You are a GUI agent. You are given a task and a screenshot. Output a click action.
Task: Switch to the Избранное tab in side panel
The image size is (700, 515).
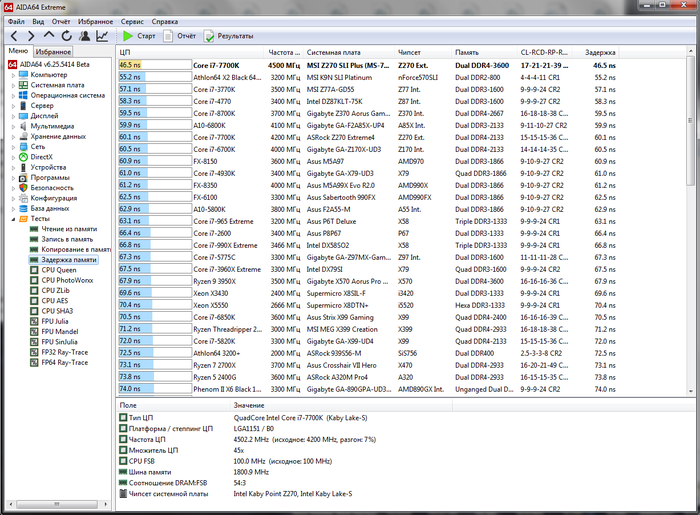tap(53, 52)
